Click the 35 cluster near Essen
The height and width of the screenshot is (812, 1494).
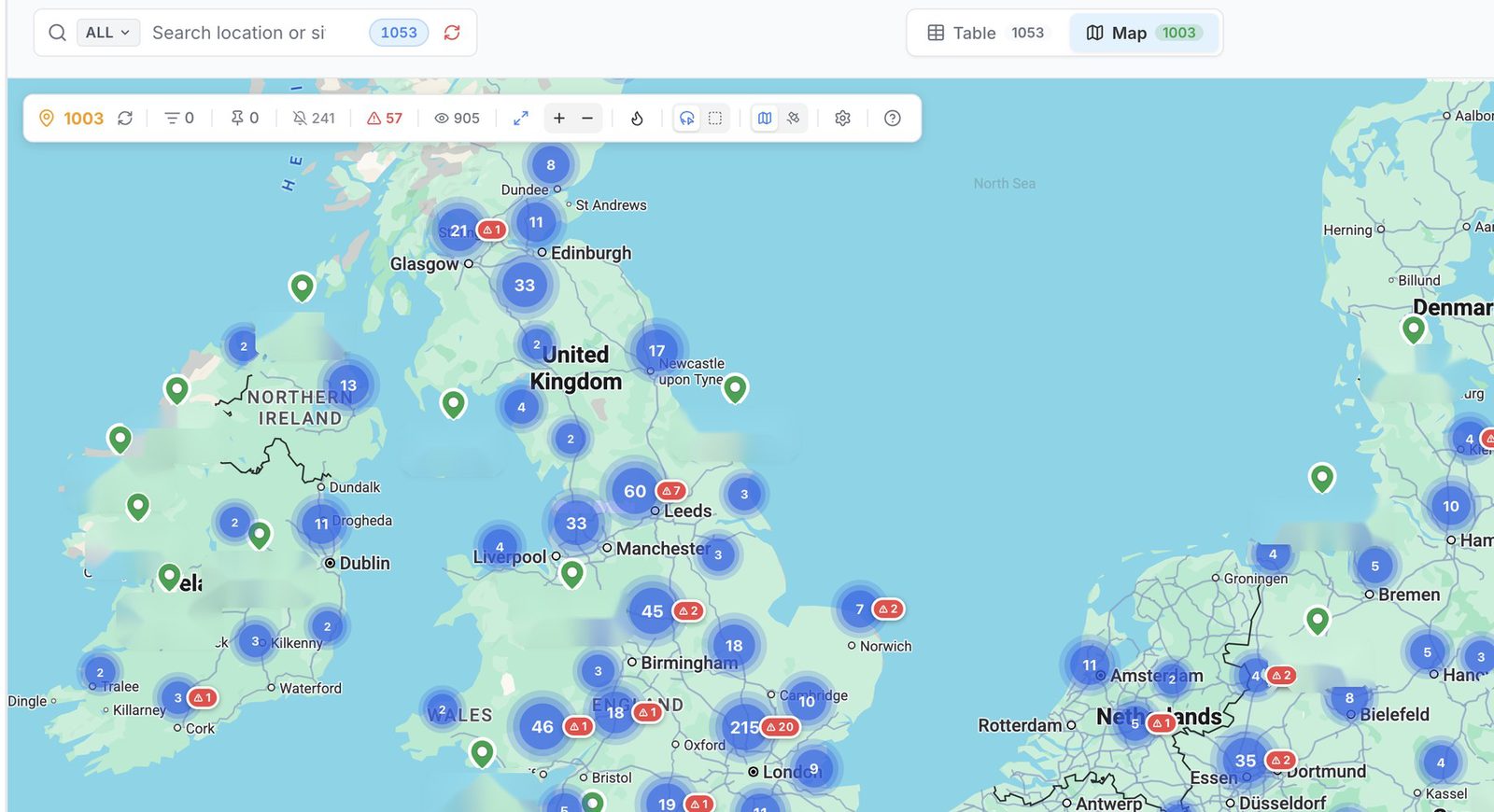(x=1246, y=761)
